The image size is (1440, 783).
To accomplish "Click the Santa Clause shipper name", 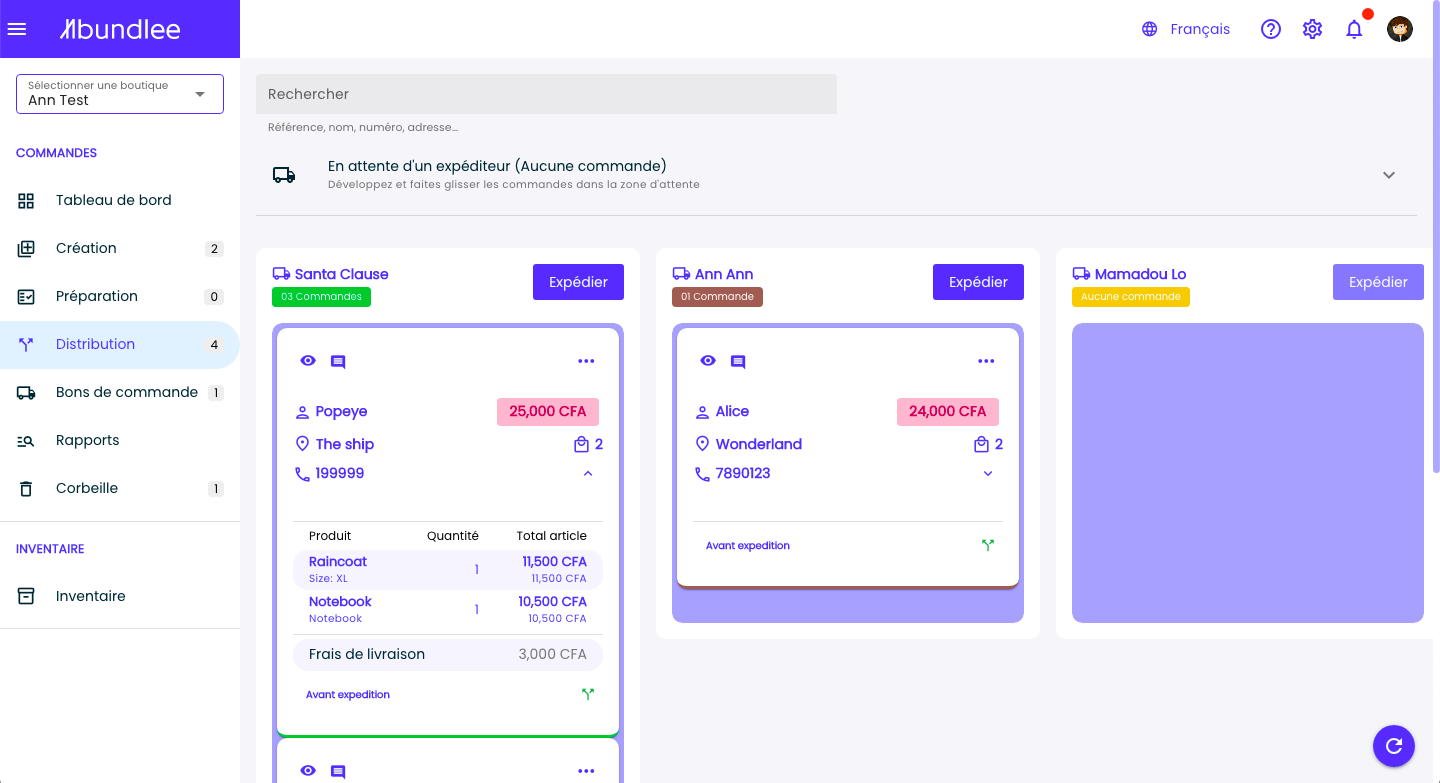I will 341,274.
